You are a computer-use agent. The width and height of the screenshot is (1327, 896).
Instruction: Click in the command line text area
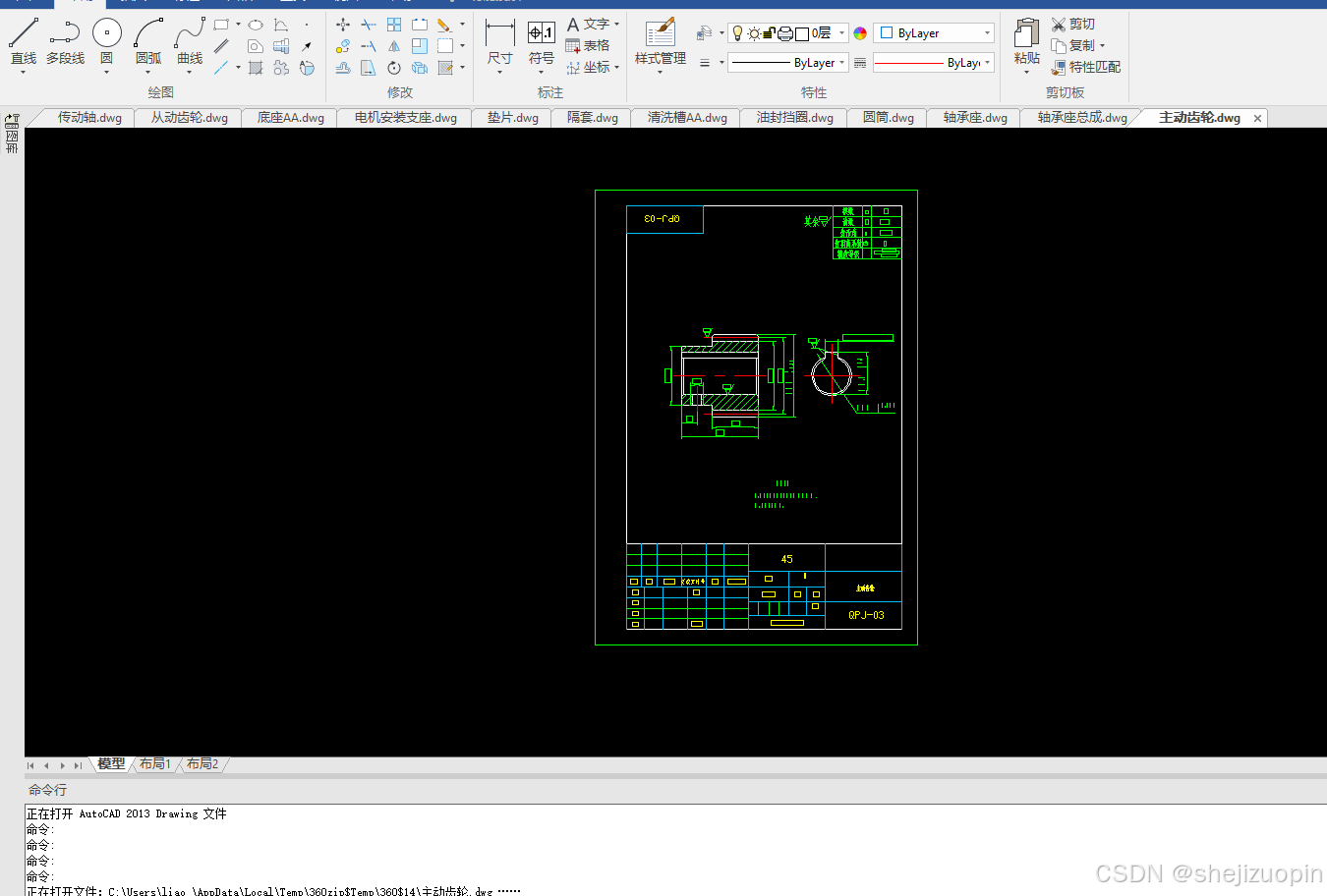coord(675,850)
